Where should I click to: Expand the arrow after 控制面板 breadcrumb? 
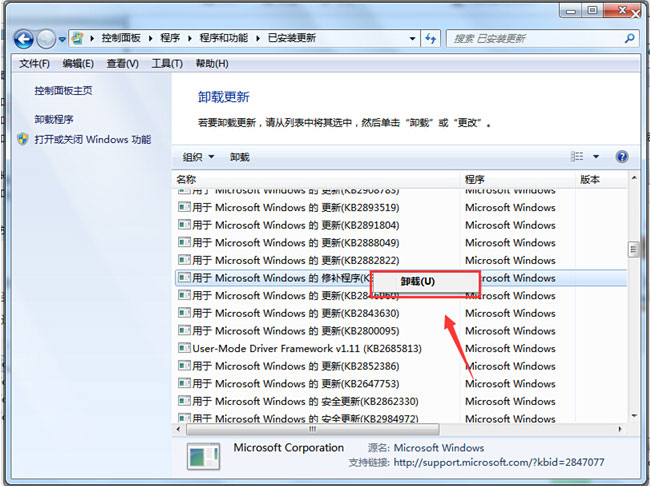tap(150, 39)
